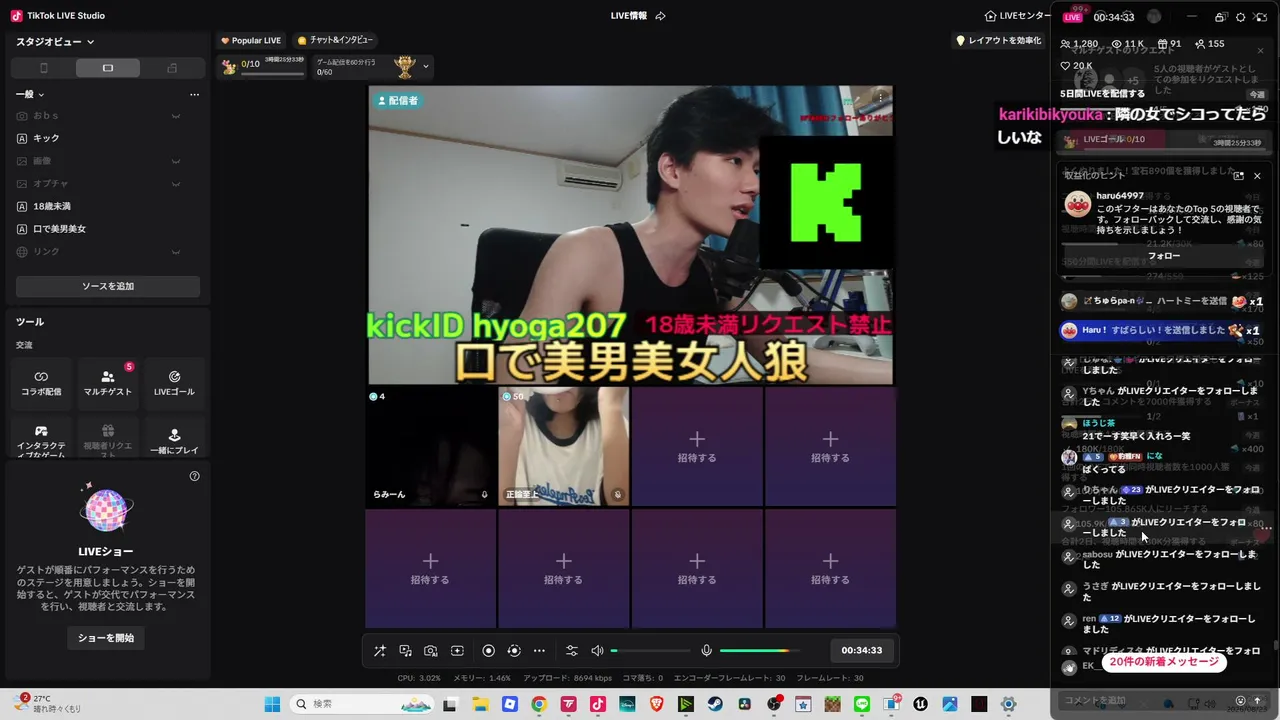Viewport: 1280px width, 720px height.
Task: Click the dashed-circle replay record icon
Action: click(514, 651)
